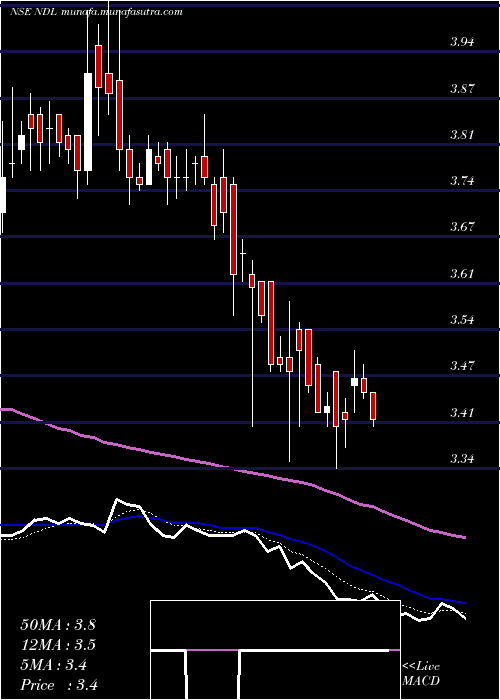
Task: Select the 3.87 price axis label
Action: (462, 88)
